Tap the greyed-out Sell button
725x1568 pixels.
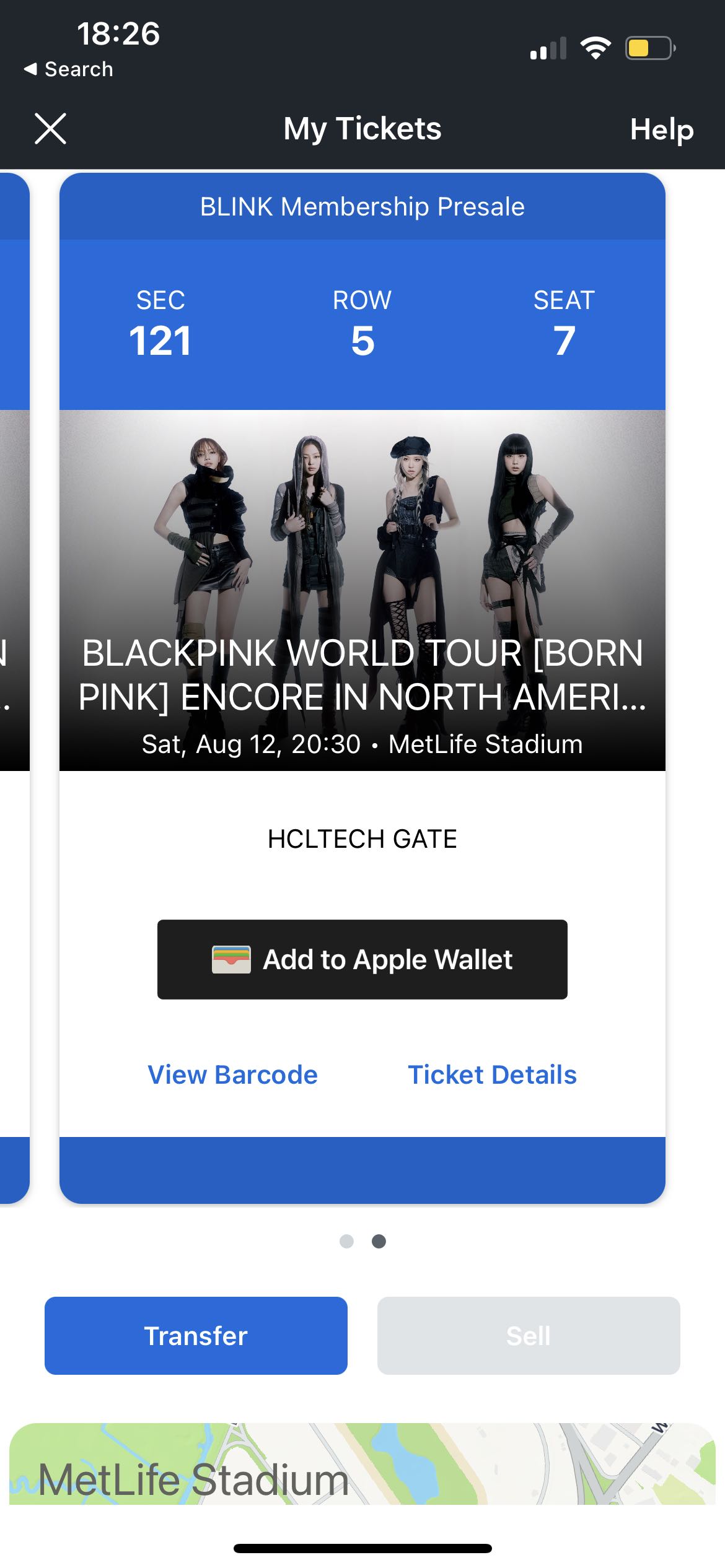tap(529, 1336)
